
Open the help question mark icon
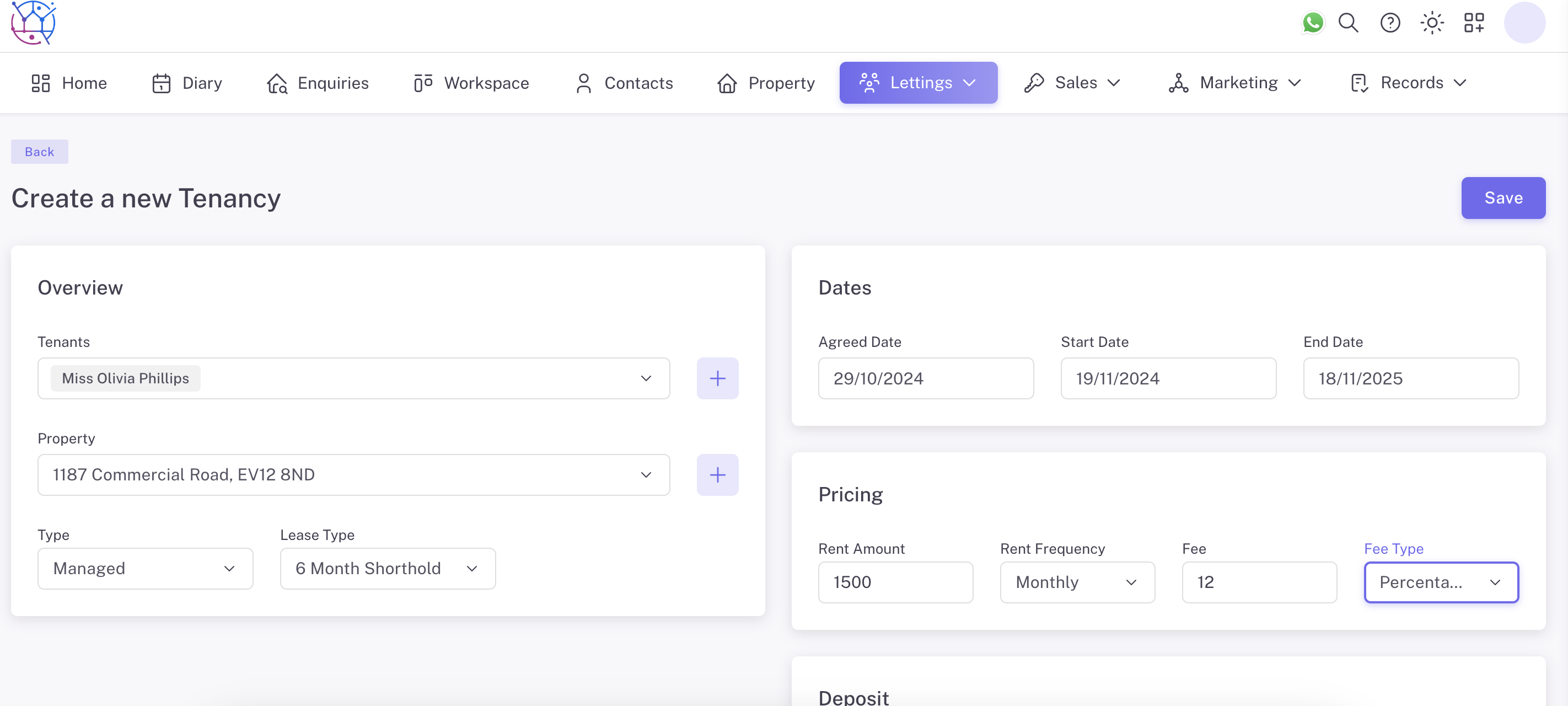(x=1390, y=23)
